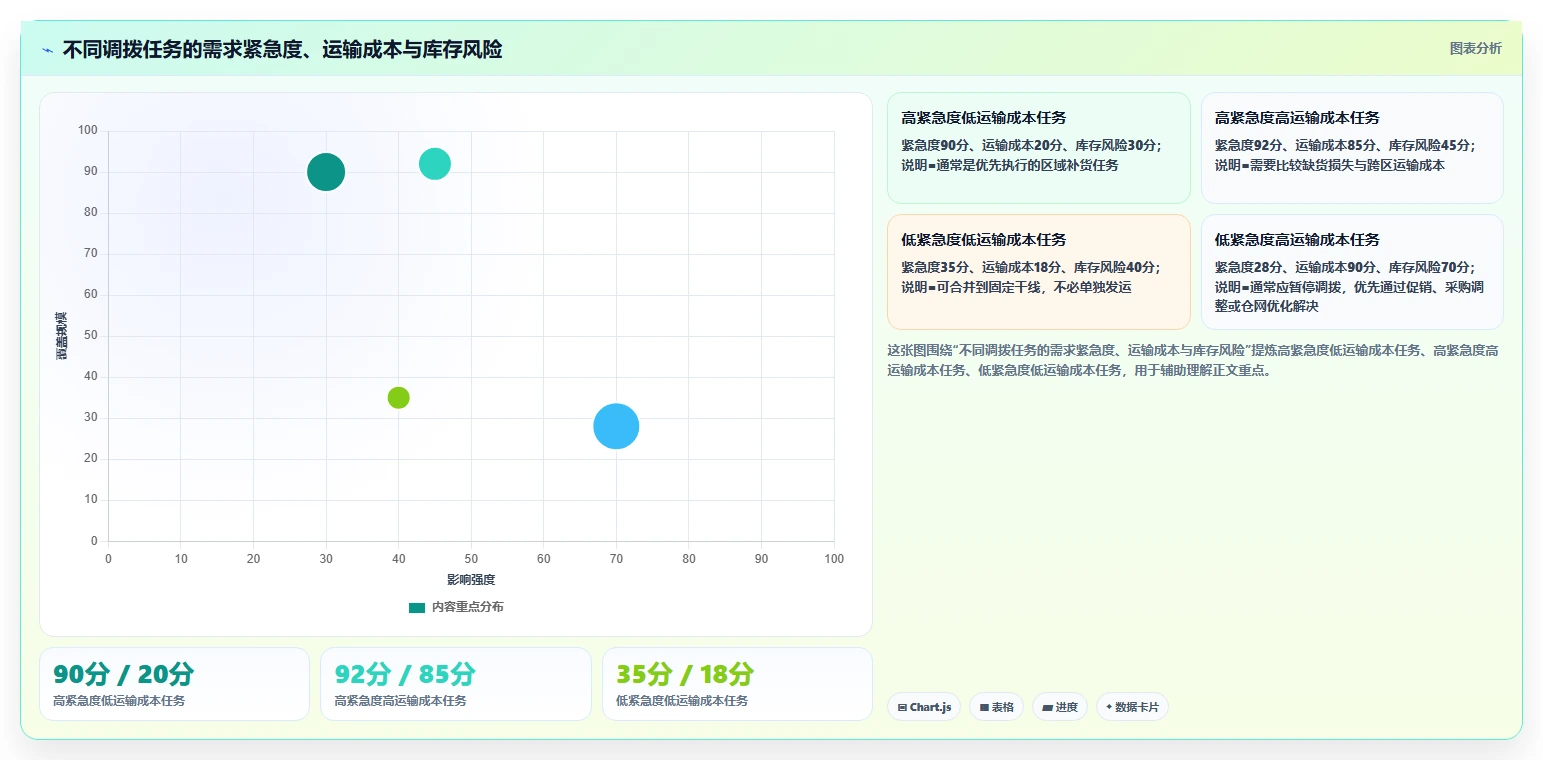Click the 覆盖频次 y-axis label
The width and height of the screenshot is (1543, 760).
click(x=62, y=336)
